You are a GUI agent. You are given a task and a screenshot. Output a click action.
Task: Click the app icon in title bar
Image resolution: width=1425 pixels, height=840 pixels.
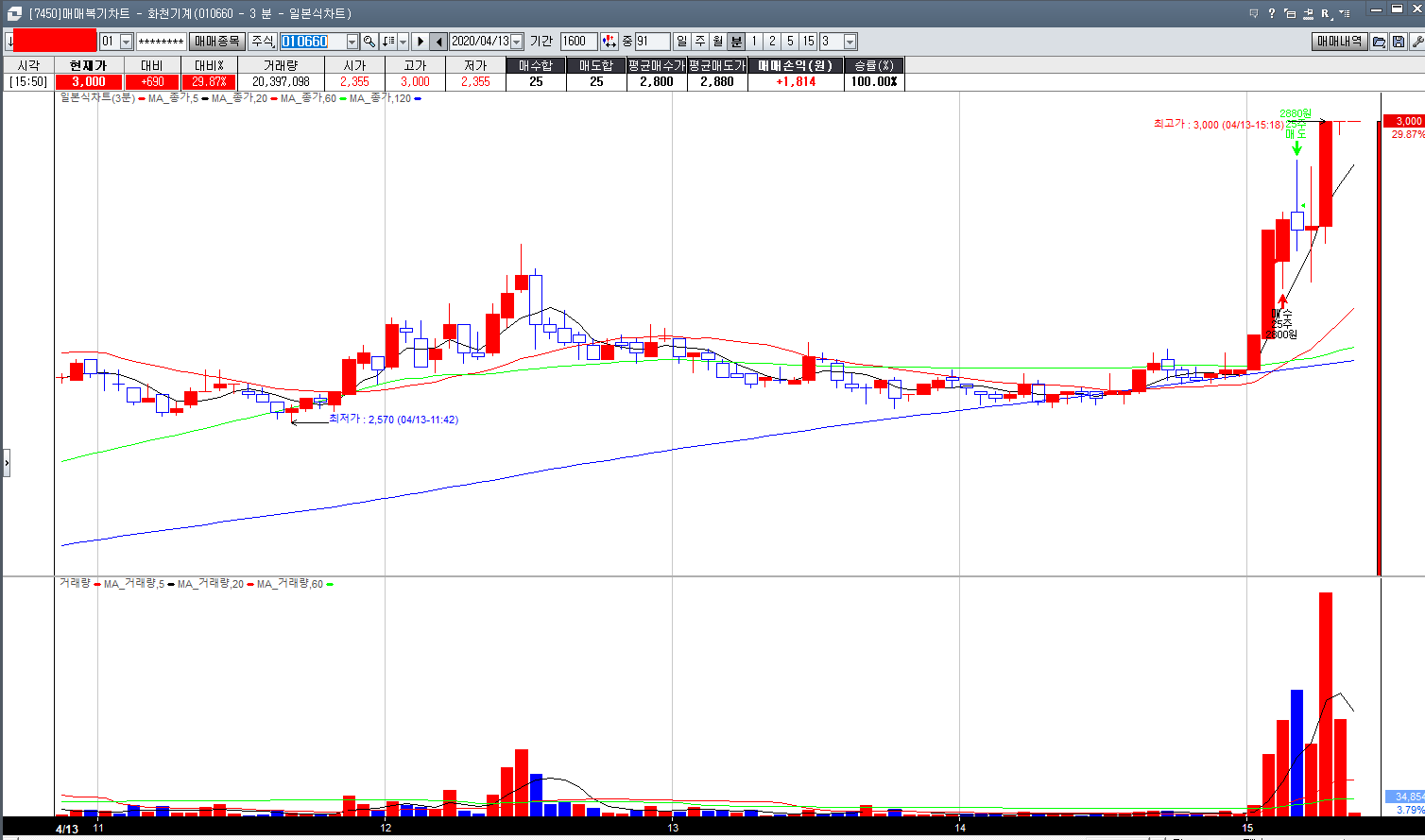[x=13, y=13]
